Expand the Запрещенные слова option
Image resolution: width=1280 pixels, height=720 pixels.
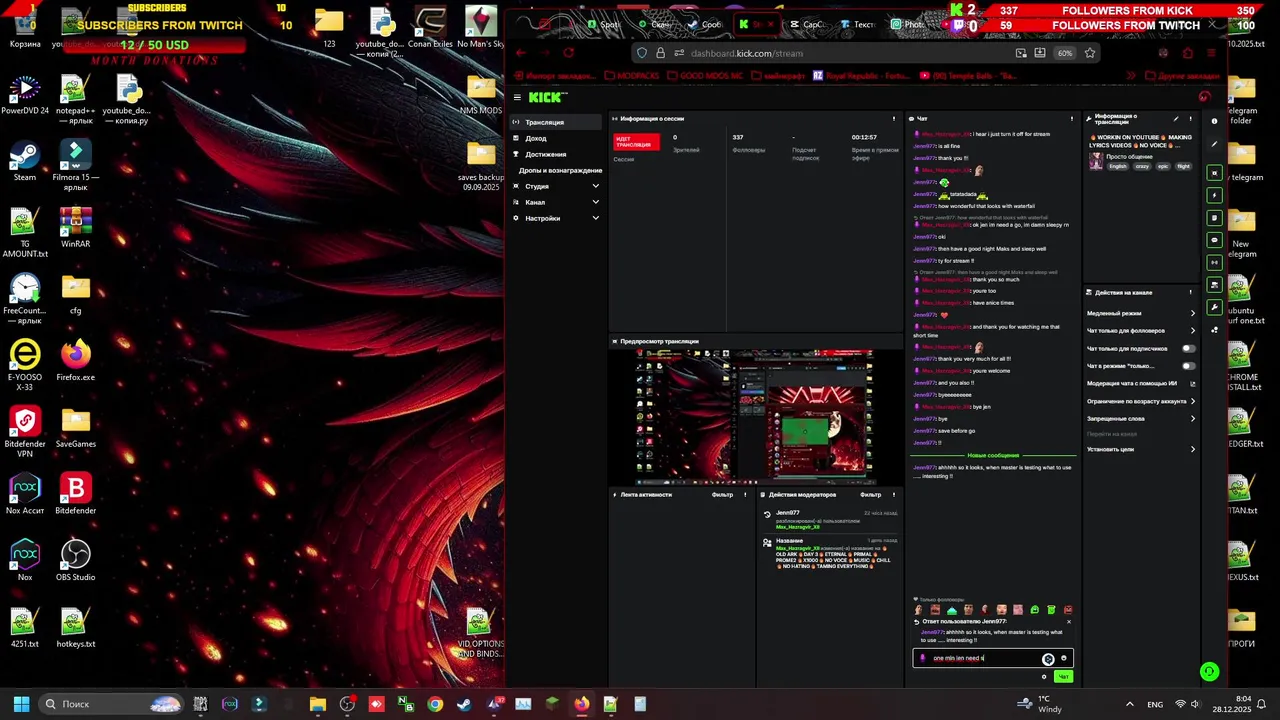[1140, 418]
